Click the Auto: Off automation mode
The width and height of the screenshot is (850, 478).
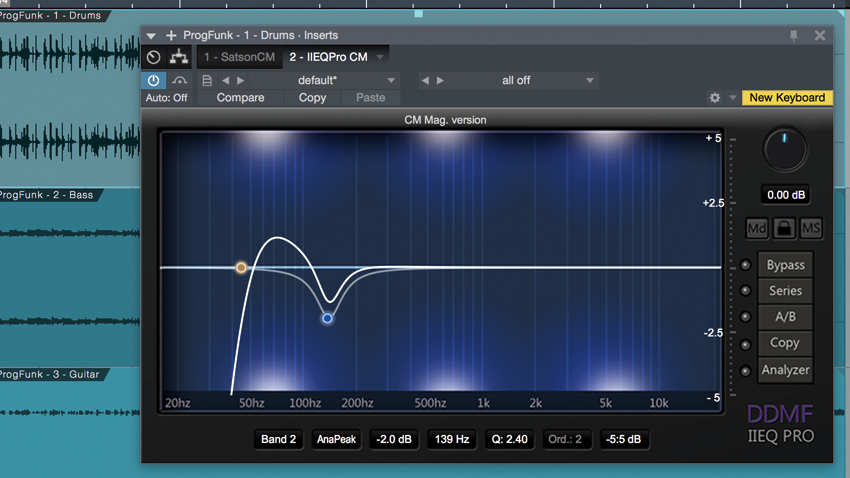click(166, 98)
